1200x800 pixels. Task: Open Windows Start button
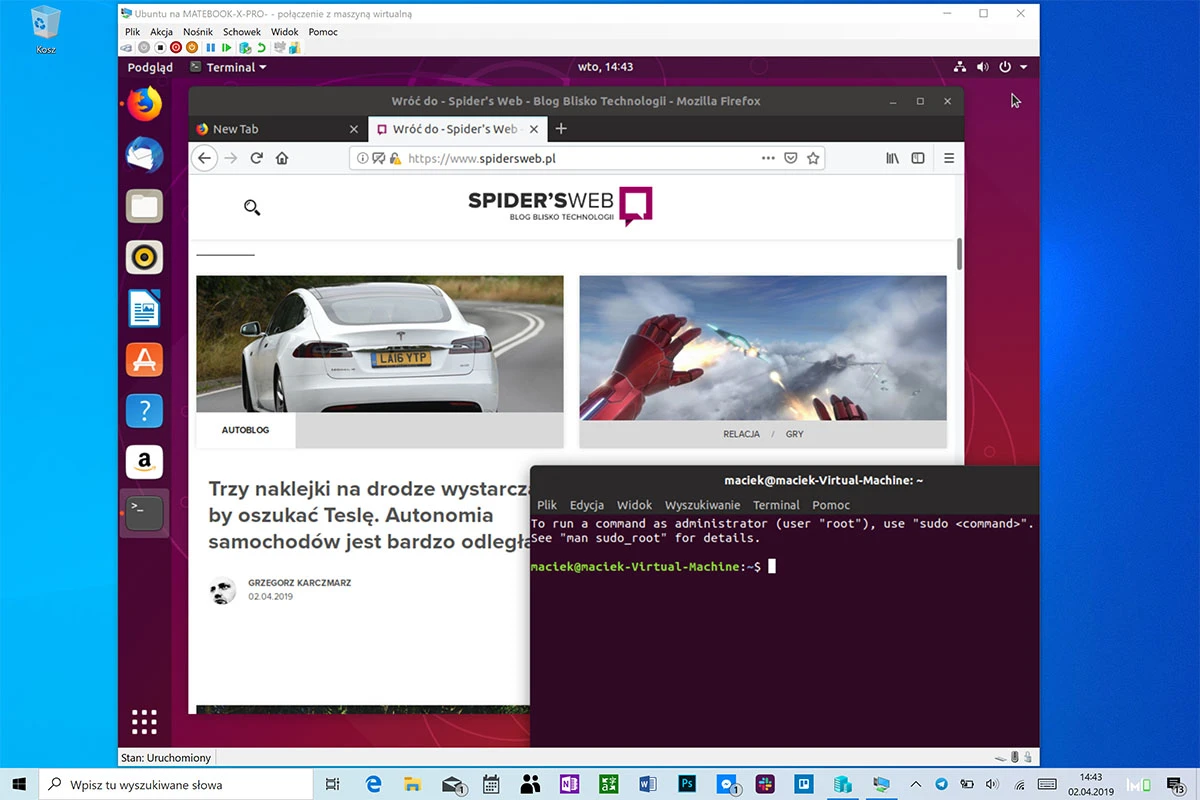[x=18, y=784]
